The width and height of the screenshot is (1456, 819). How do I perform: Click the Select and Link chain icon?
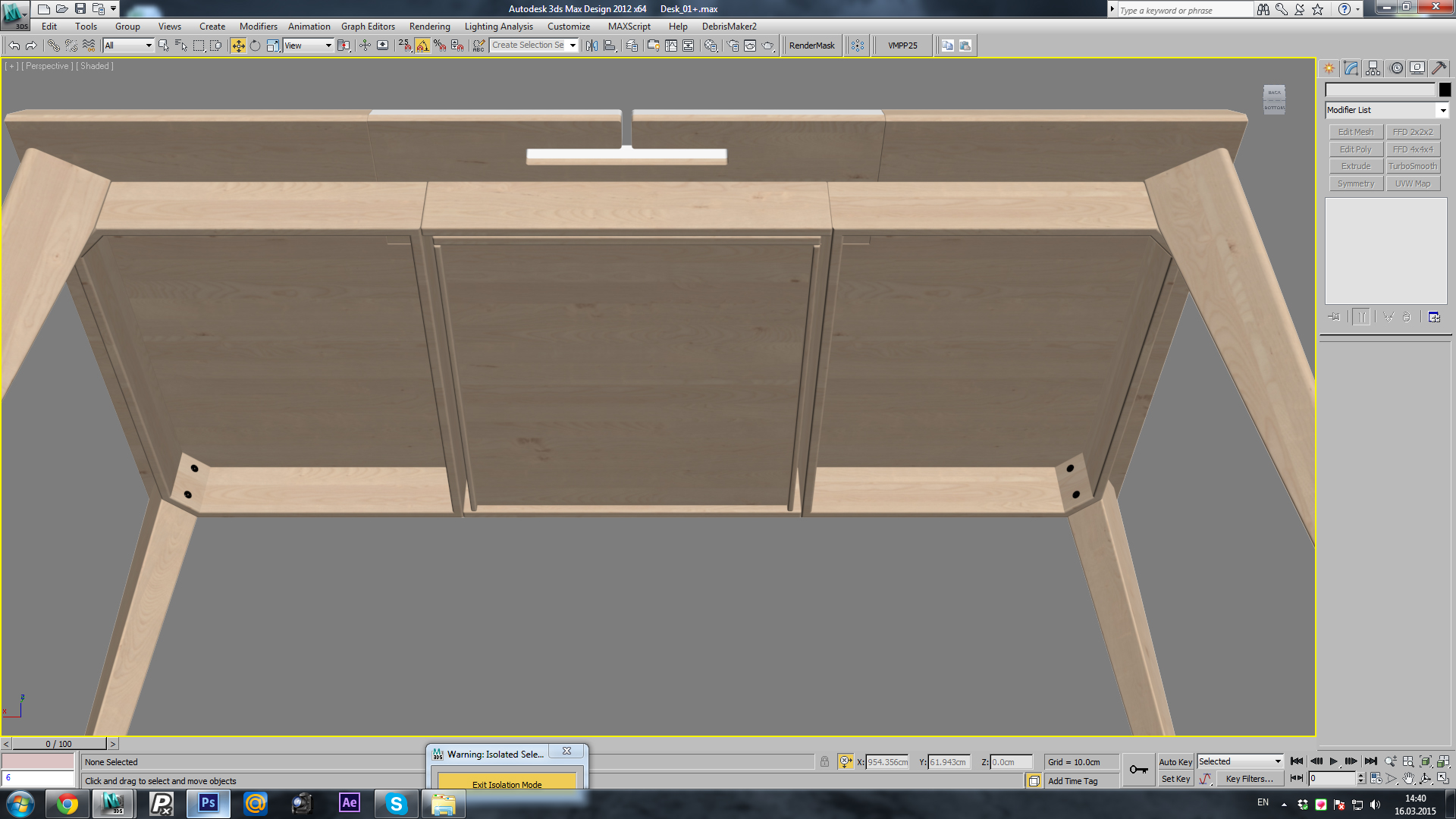point(54,45)
